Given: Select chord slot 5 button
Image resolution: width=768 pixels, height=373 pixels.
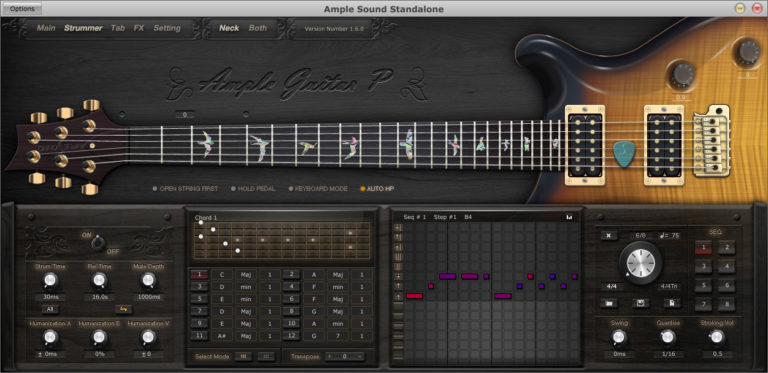Looking at the screenshot, I should coord(199,299).
